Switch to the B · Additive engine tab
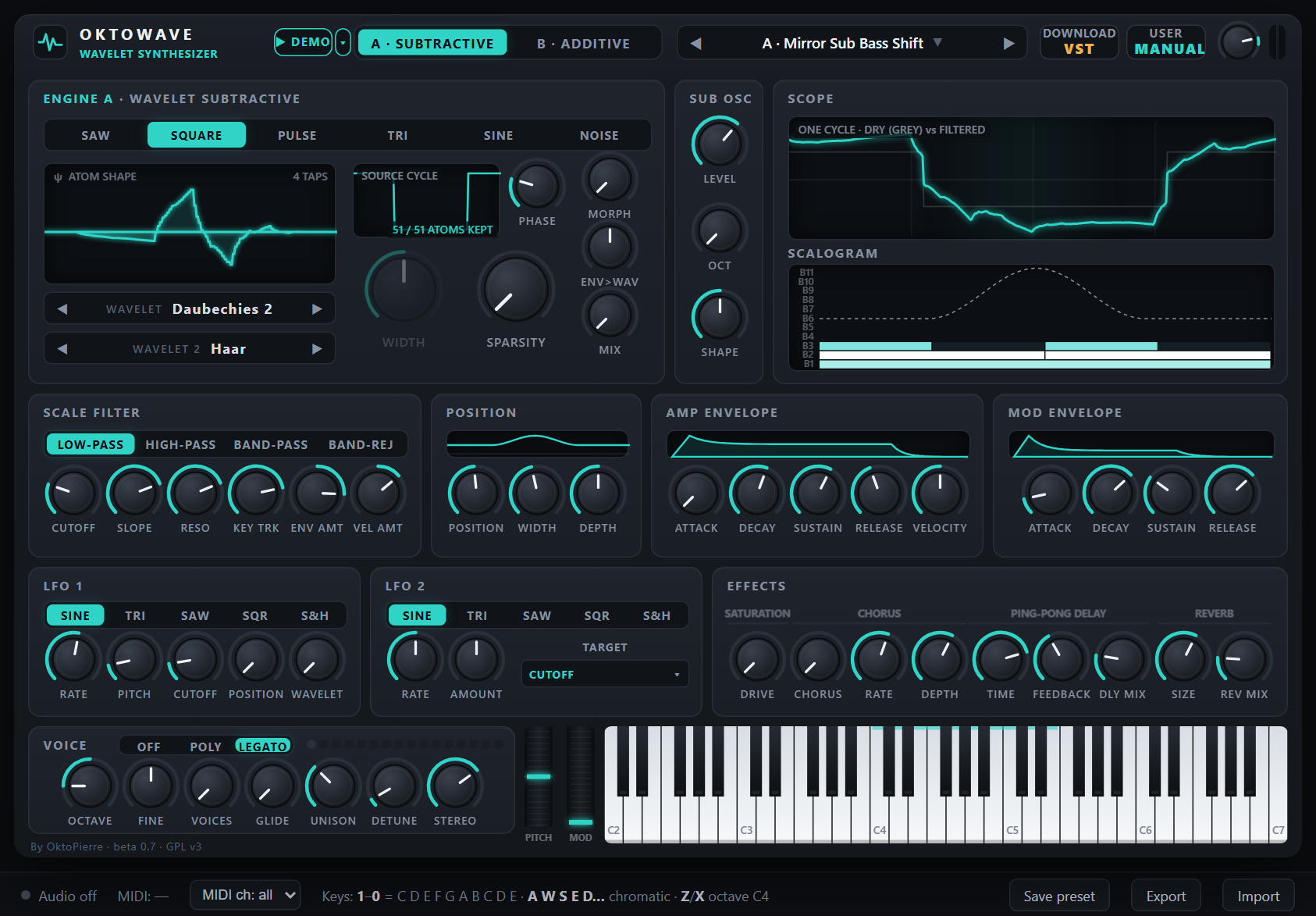This screenshot has height=916, width=1316. (583, 44)
